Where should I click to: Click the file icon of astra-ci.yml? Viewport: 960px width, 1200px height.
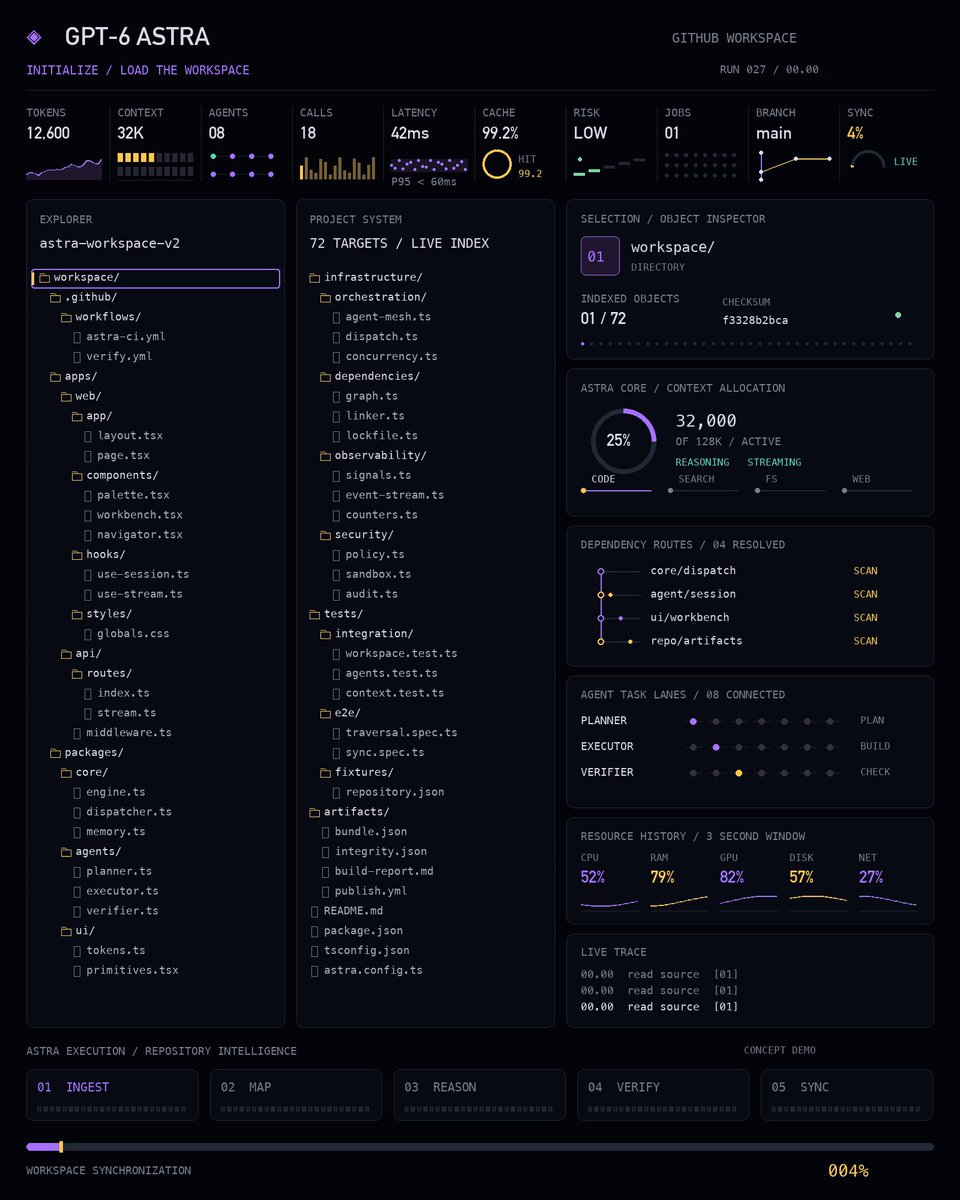tap(77, 337)
